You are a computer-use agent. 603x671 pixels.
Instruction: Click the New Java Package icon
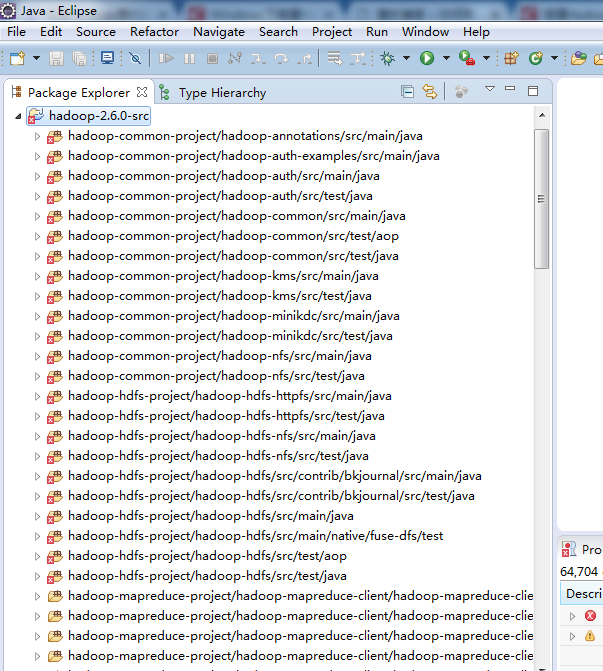click(x=511, y=58)
